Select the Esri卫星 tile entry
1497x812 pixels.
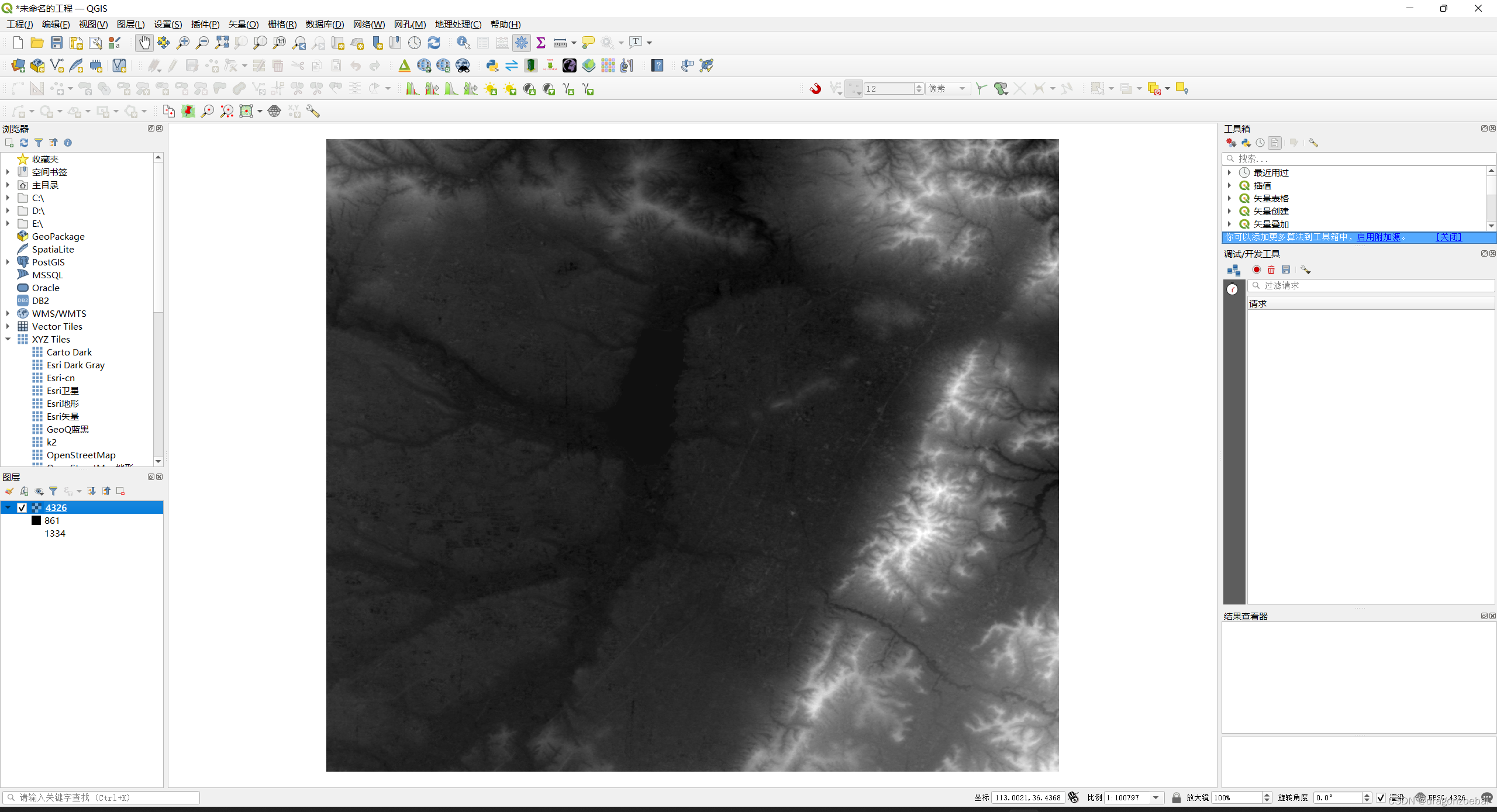pos(63,391)
